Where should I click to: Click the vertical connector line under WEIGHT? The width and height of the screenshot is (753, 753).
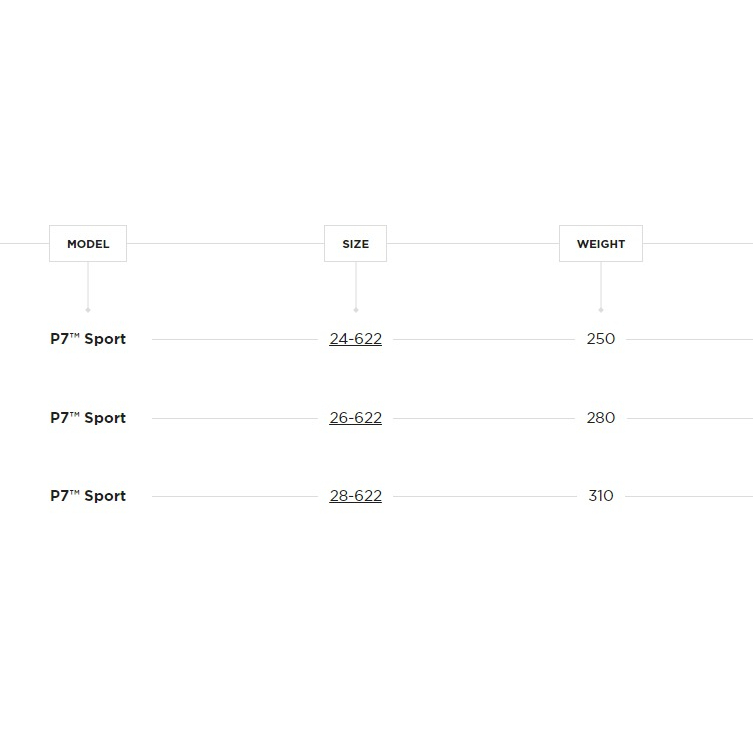600,285
